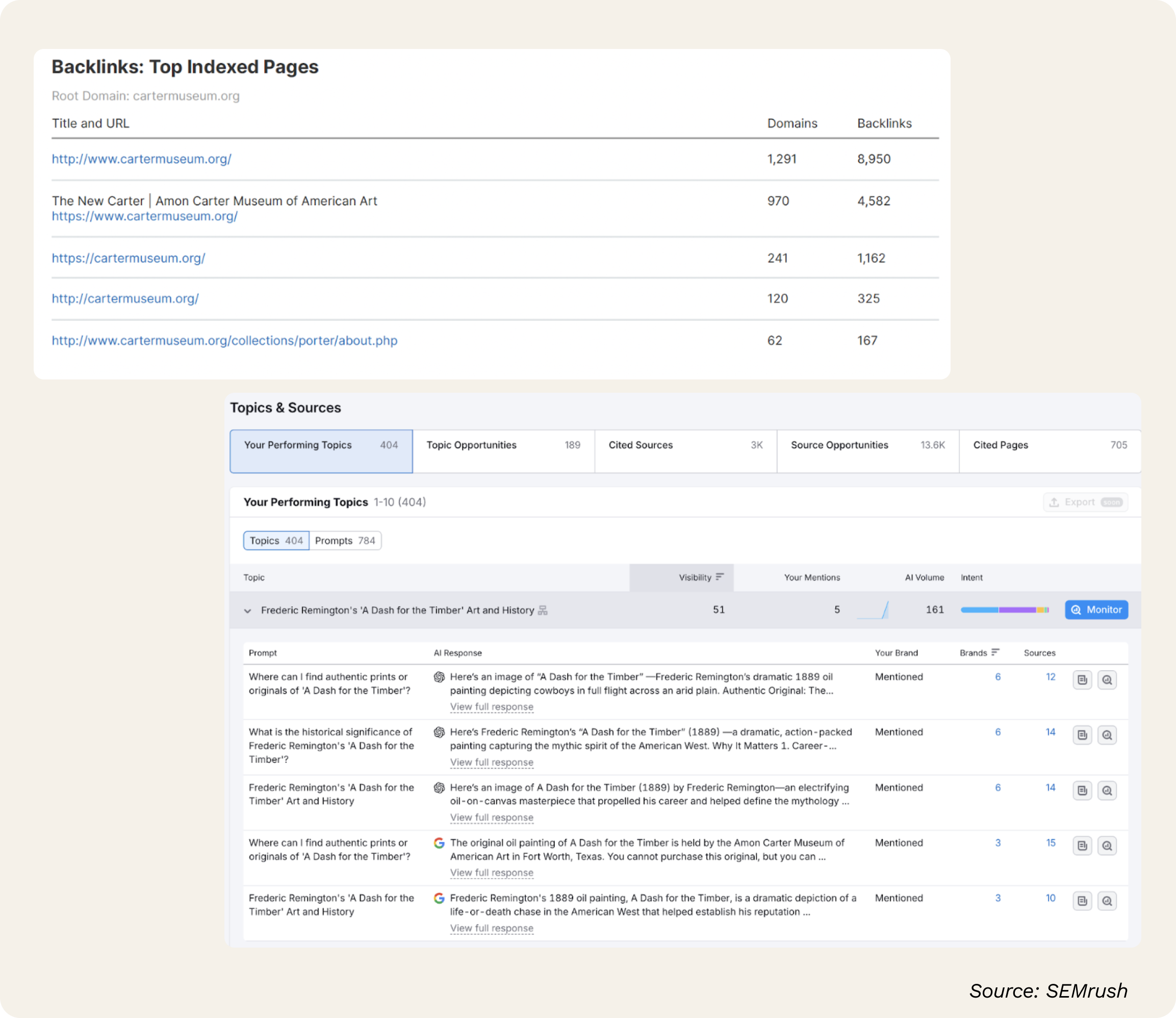Click the Intent color distribution bar
Viewport: 1176px width, 1018px height.
tap(1005, 610)
